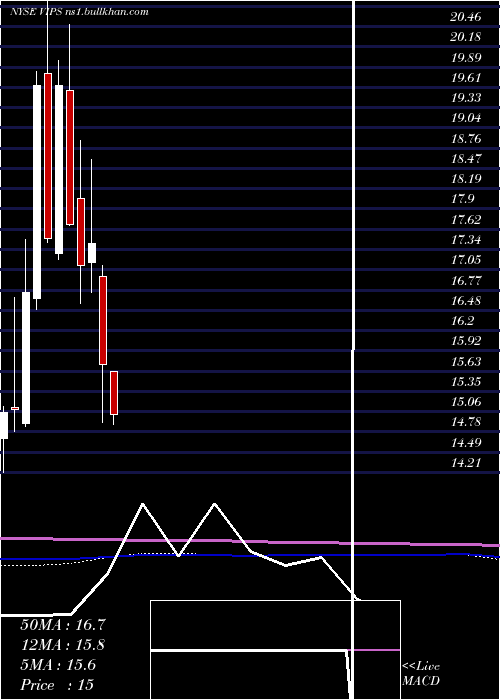Click the 19.33 price axis label
Viewport: 500px width, 700px height.
click(466, 98)
